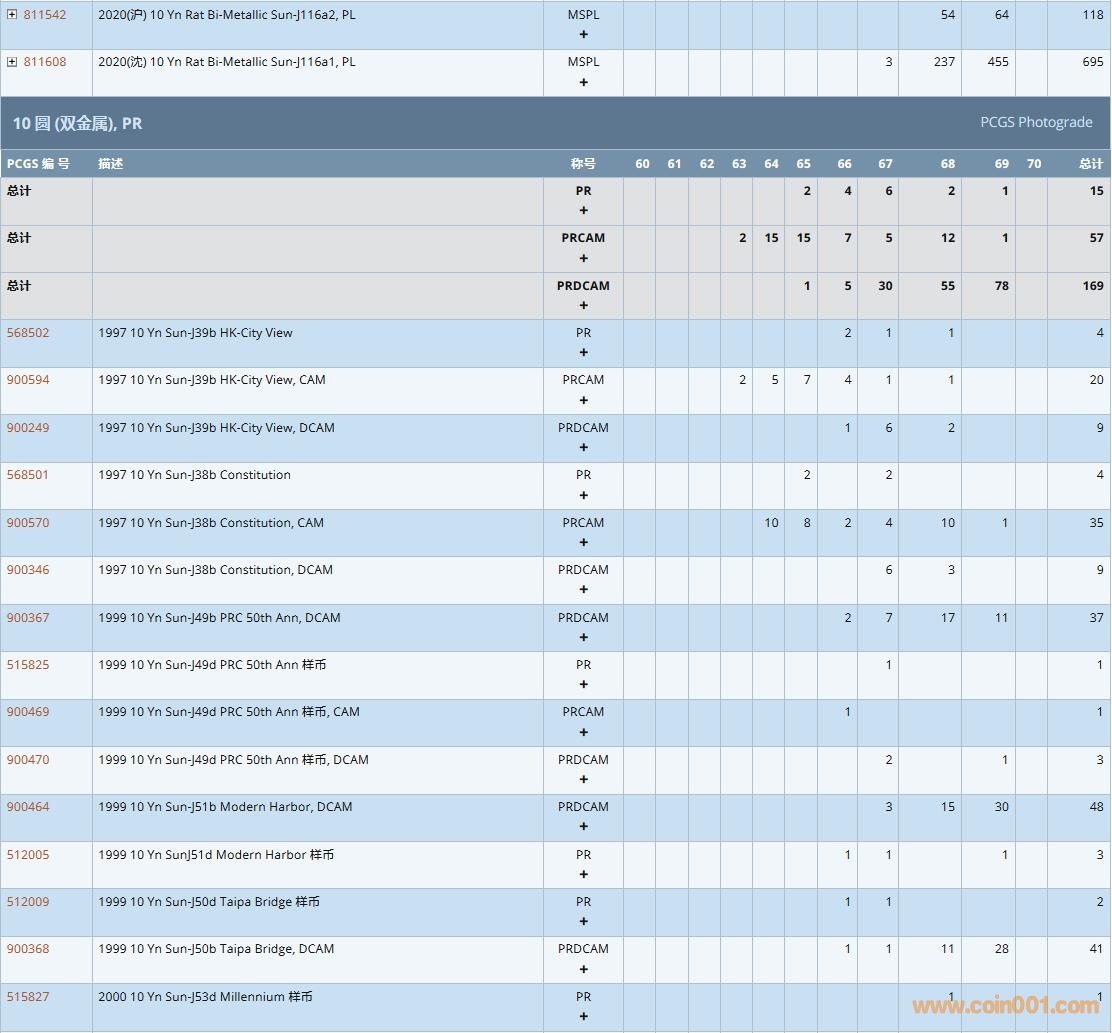Viewport: 1112px width, 1033px height.
Task: Open PCGS number 900594 link
Action: (28, 380)
